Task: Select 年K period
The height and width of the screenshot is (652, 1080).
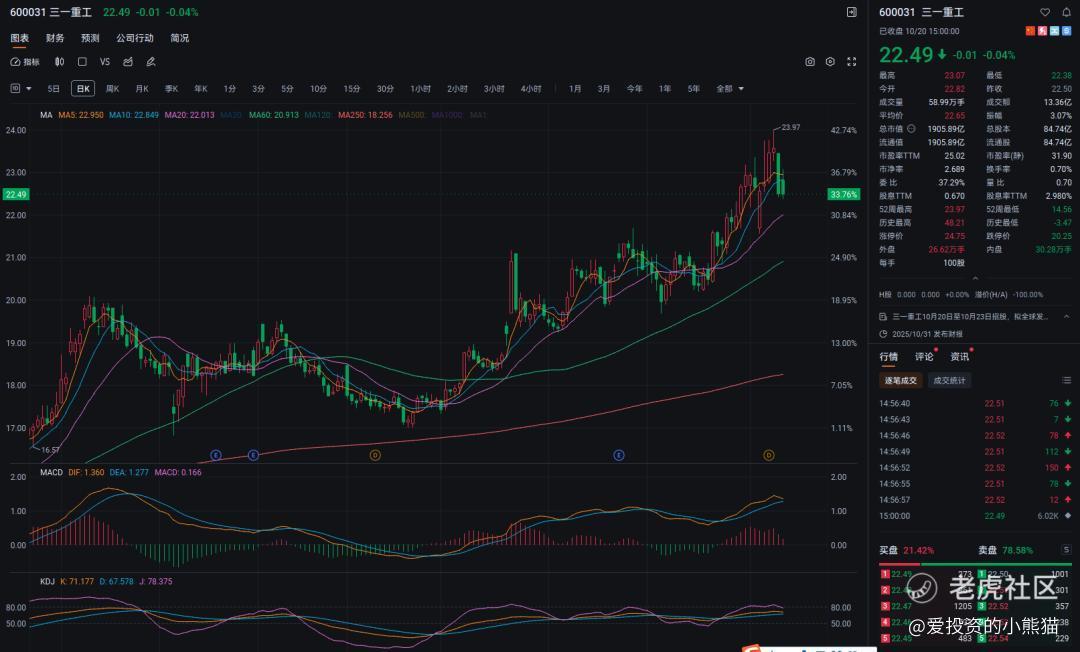Action: click(200, 89)
